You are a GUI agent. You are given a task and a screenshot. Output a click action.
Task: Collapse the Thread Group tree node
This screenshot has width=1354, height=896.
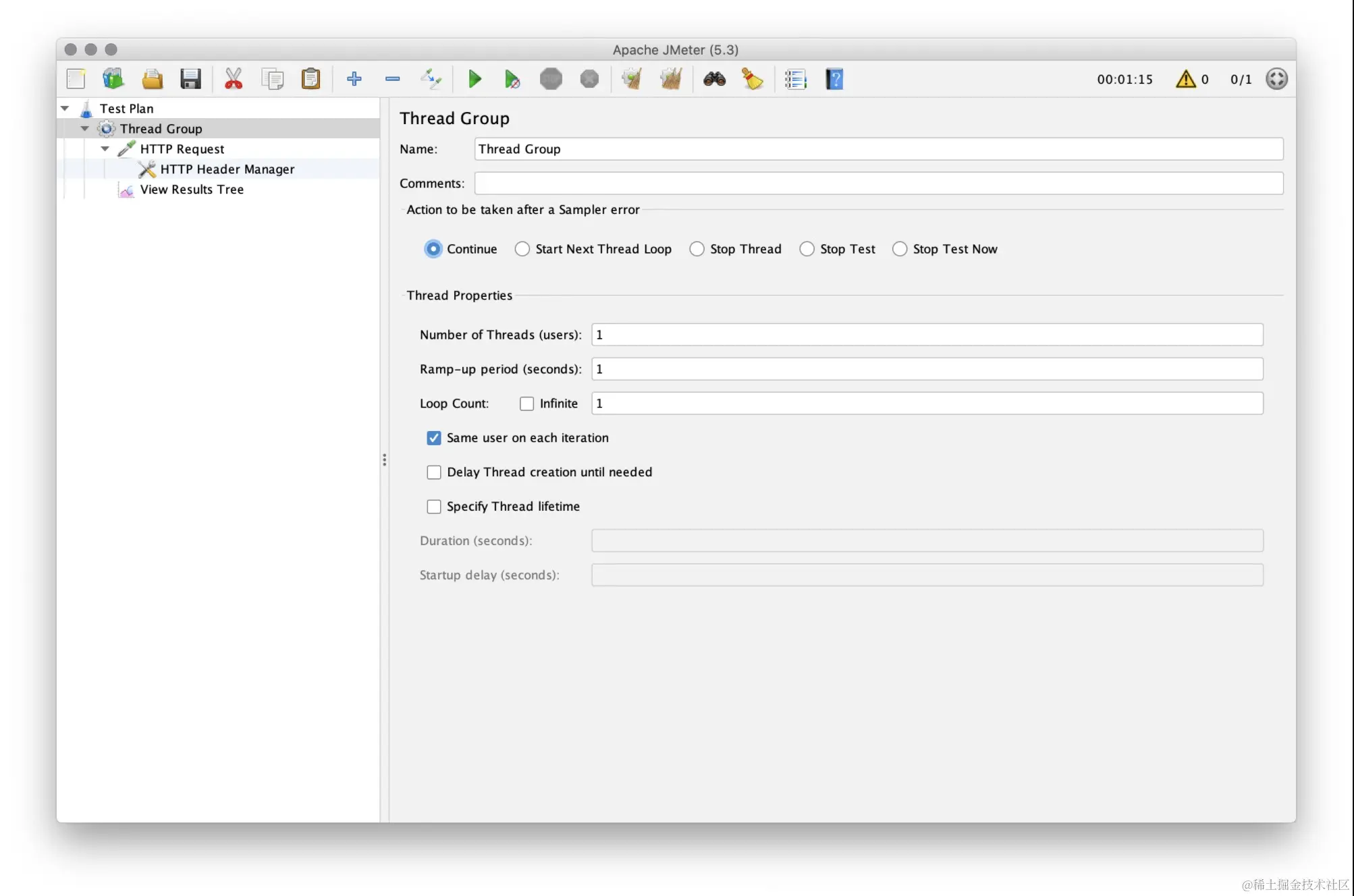[x=85, y=128]
